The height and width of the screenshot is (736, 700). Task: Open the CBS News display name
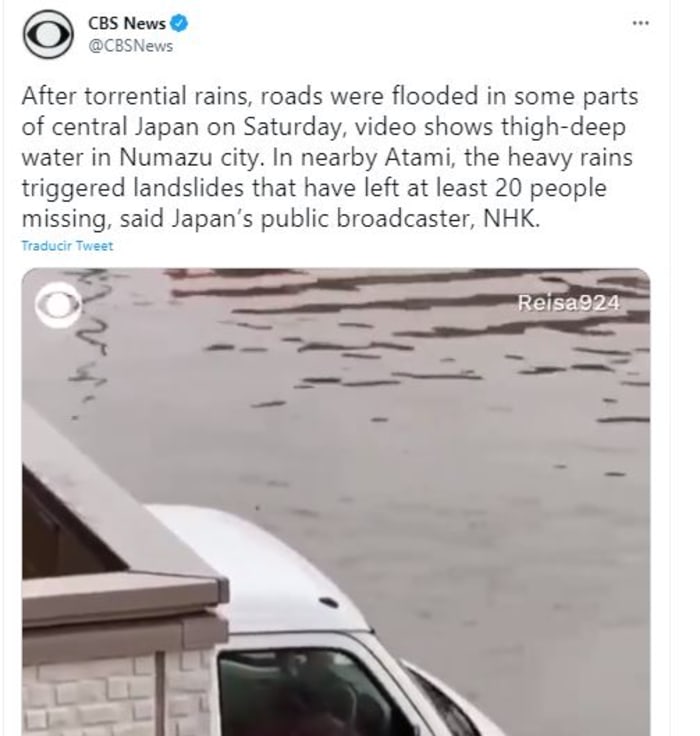tap(127, 23)
